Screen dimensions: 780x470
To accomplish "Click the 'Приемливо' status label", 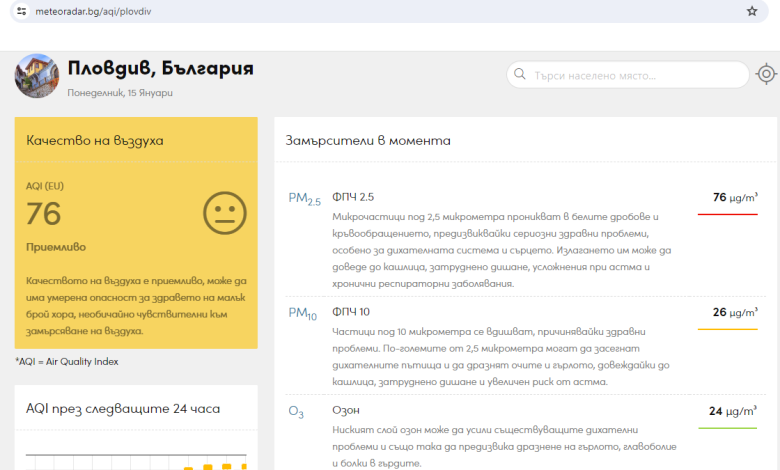I will (x=56, y=247).
